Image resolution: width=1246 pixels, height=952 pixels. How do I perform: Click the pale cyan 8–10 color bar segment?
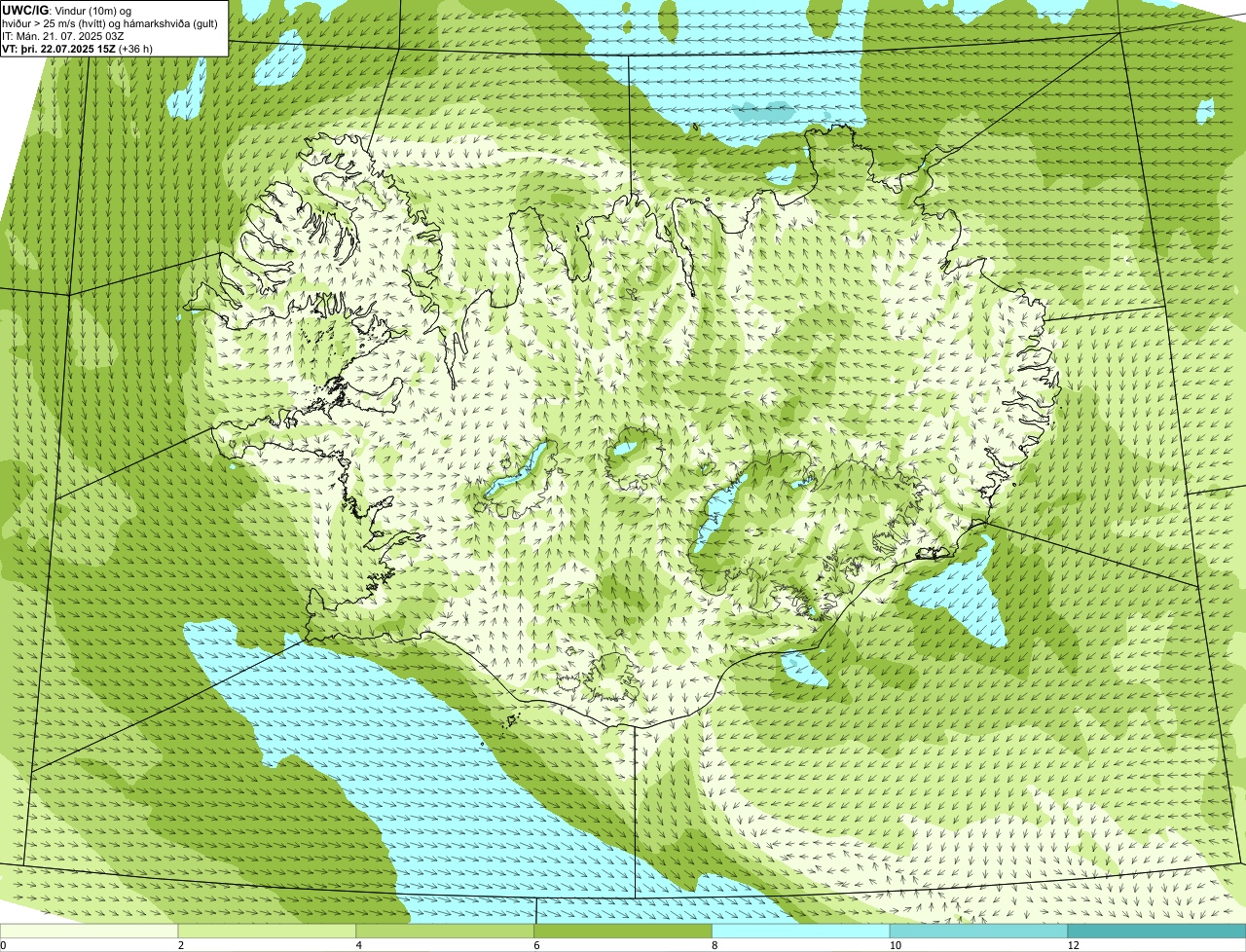coord(802,932)
